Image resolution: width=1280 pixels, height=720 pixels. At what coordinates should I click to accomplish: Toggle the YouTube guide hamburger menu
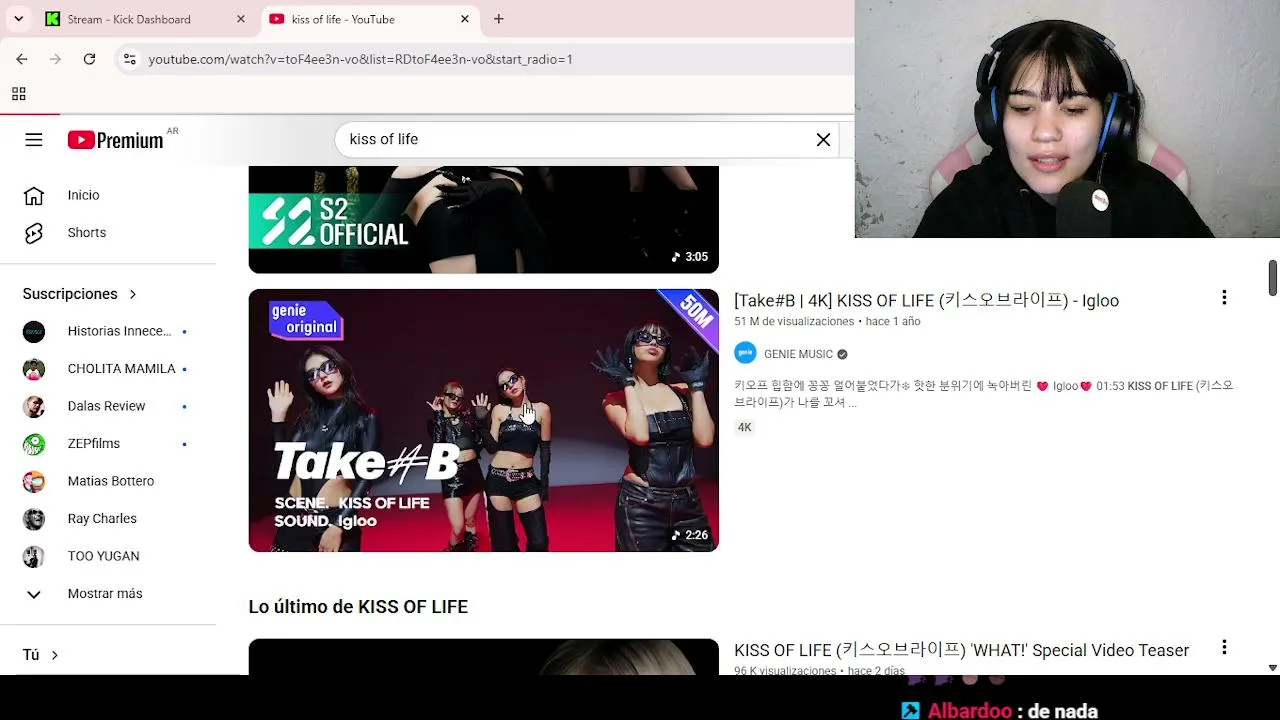(34, 140)
